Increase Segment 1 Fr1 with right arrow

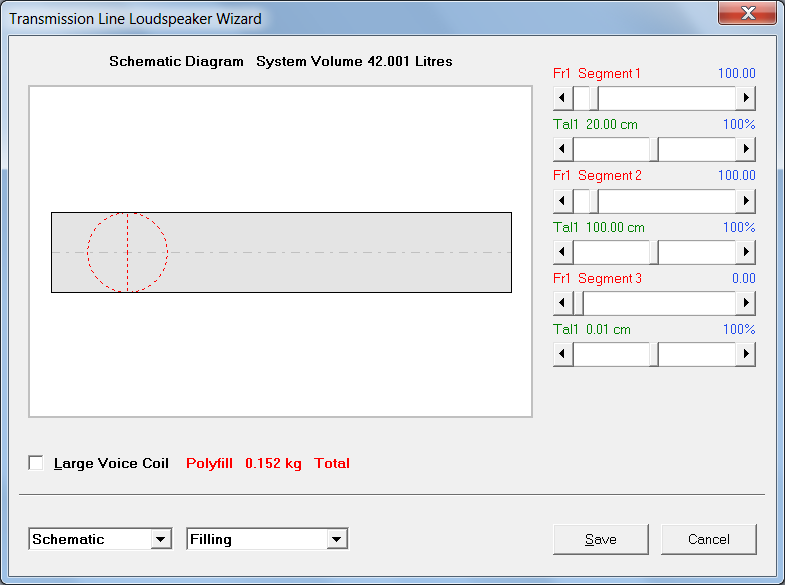click(x=745, y=98)
